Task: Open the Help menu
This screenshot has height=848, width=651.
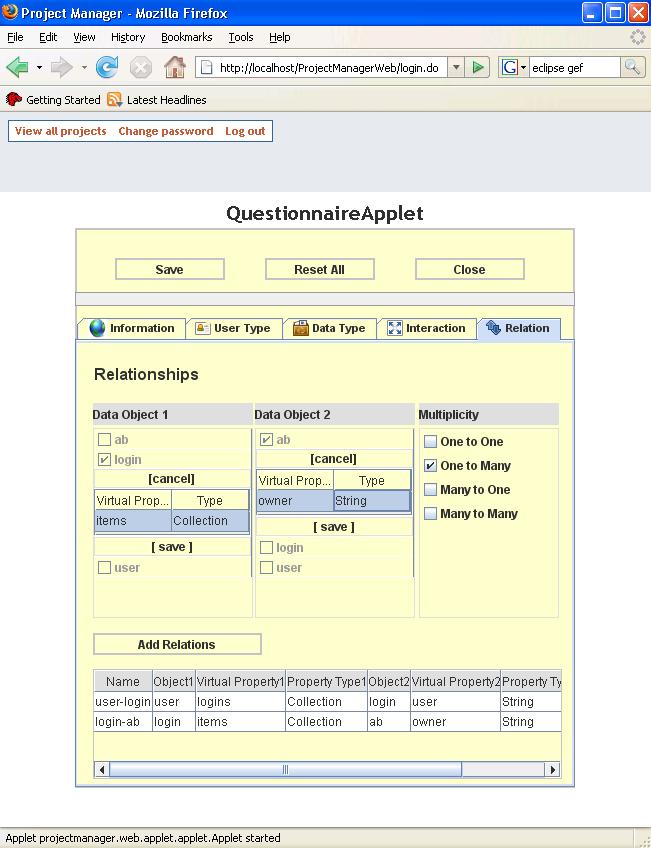Action: point(280,37)
